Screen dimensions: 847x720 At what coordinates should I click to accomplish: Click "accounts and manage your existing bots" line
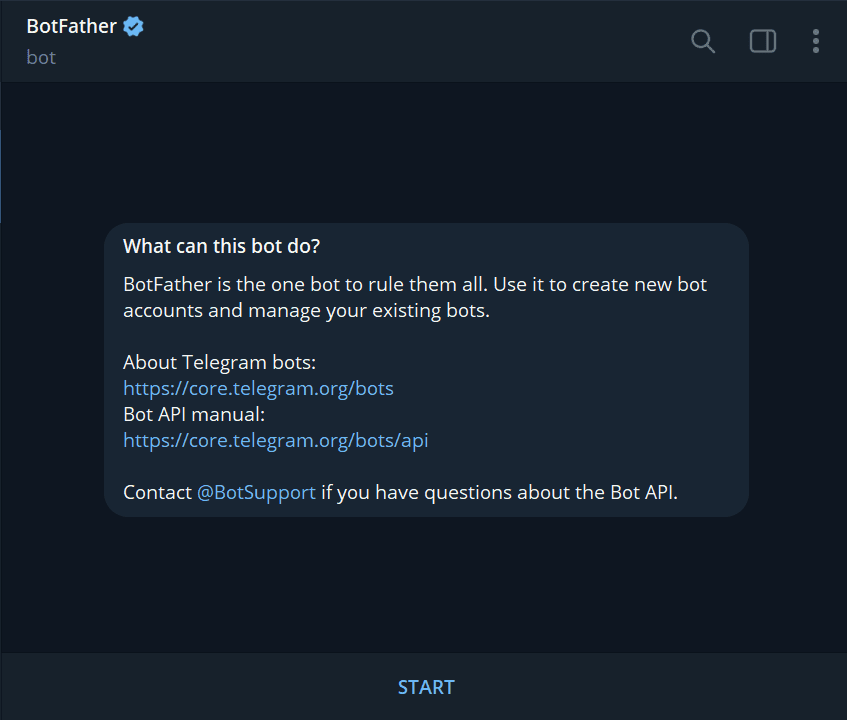pyautogui.click(x=306, y=310)
